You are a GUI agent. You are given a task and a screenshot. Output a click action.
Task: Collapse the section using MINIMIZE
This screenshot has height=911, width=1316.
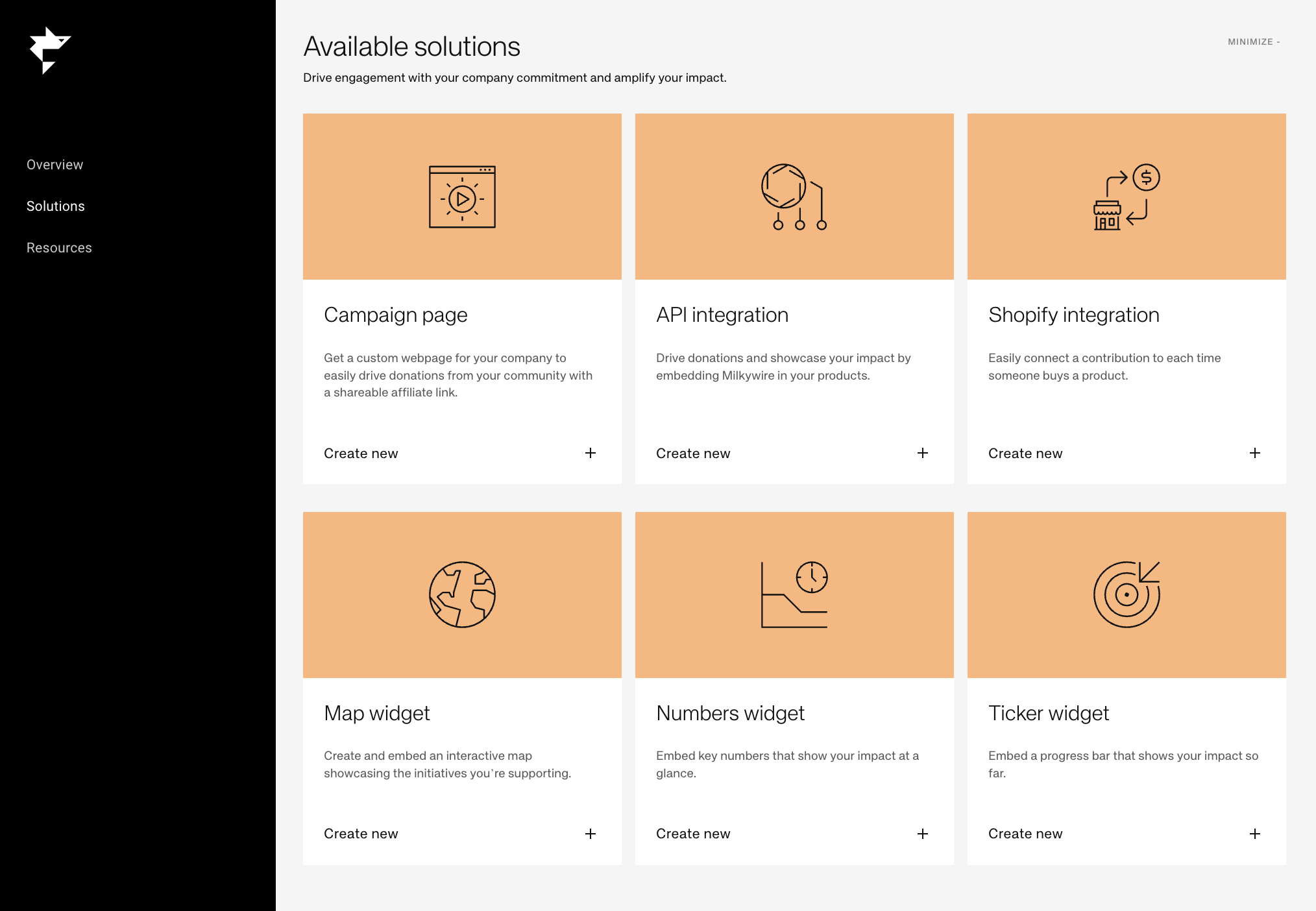tap(1253, 42)
